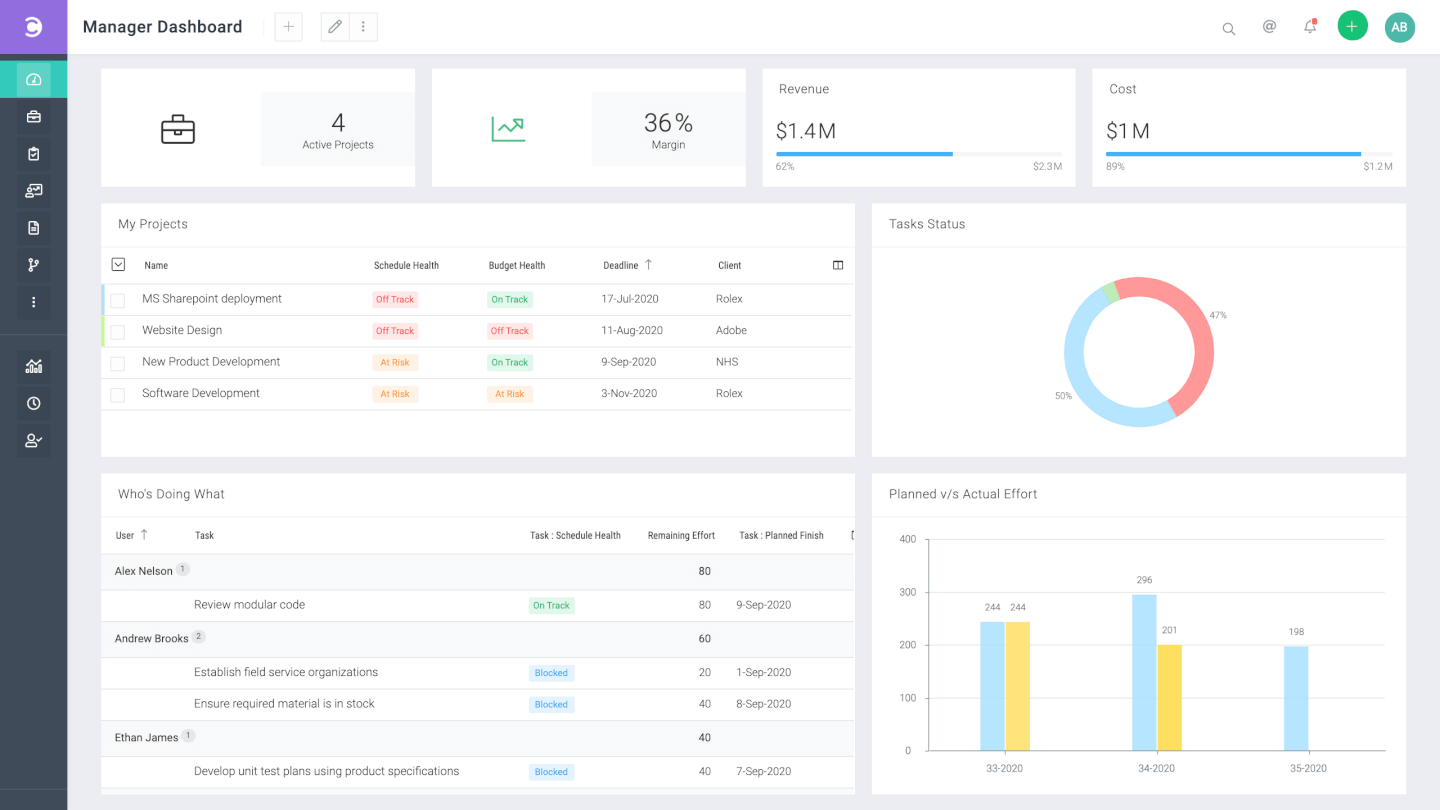Viewport: 1440px width, 810px height.
Task: Open the sidebar more options dots
Action: [x=33, y=302]
